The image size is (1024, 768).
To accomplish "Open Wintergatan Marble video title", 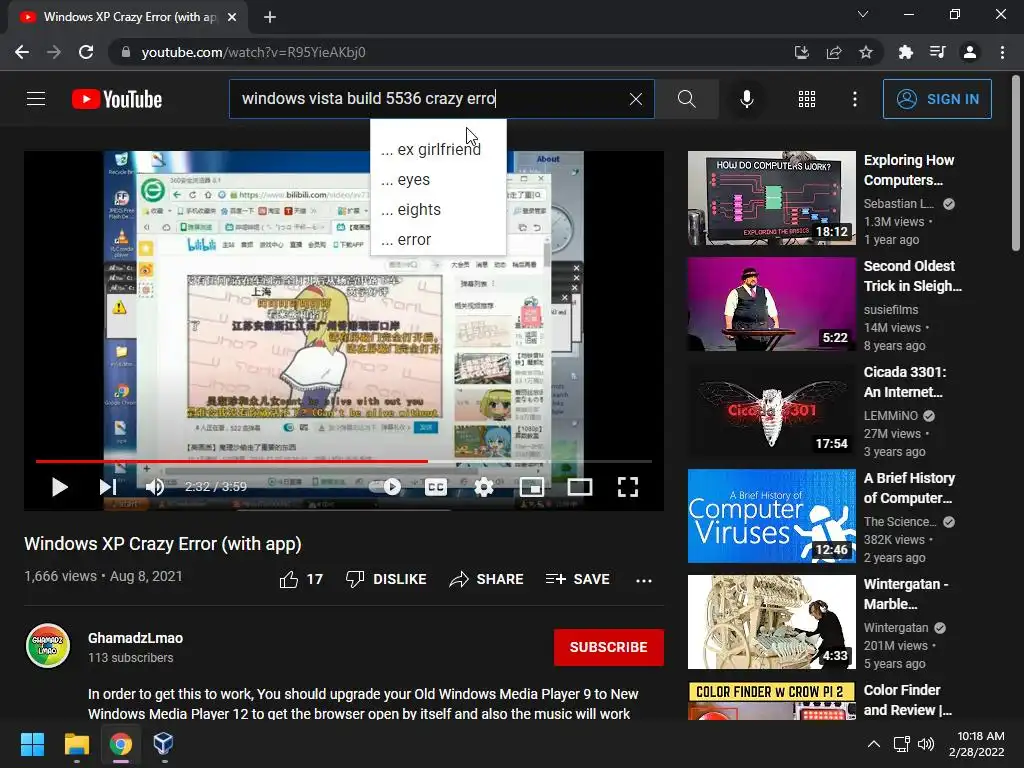I will (906, 594).
